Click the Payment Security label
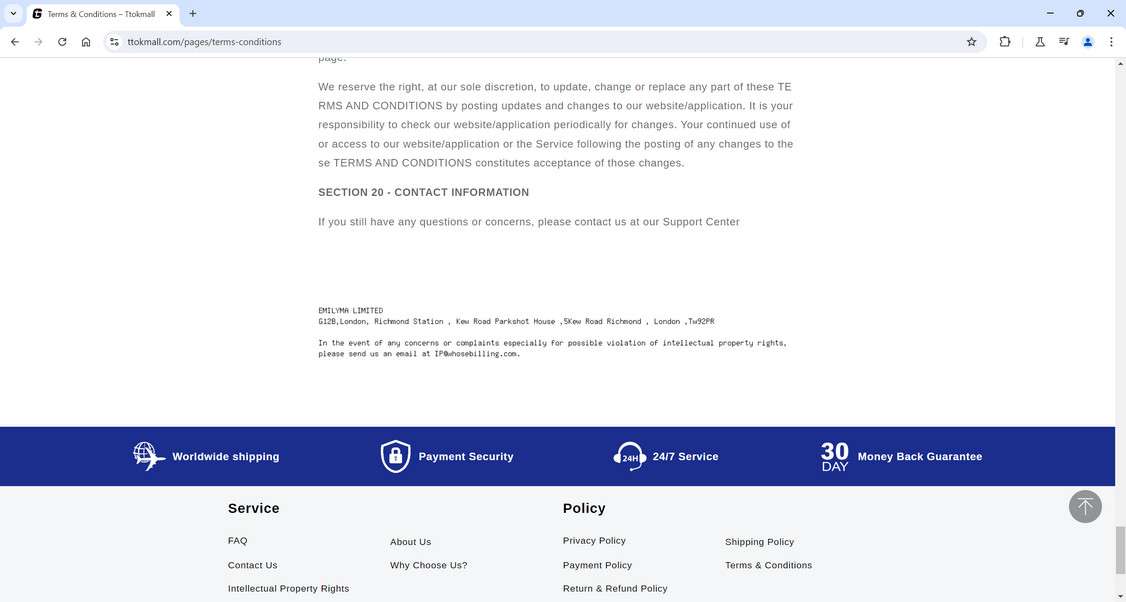The image size is (1126, 602). click(x=466, y=456)
